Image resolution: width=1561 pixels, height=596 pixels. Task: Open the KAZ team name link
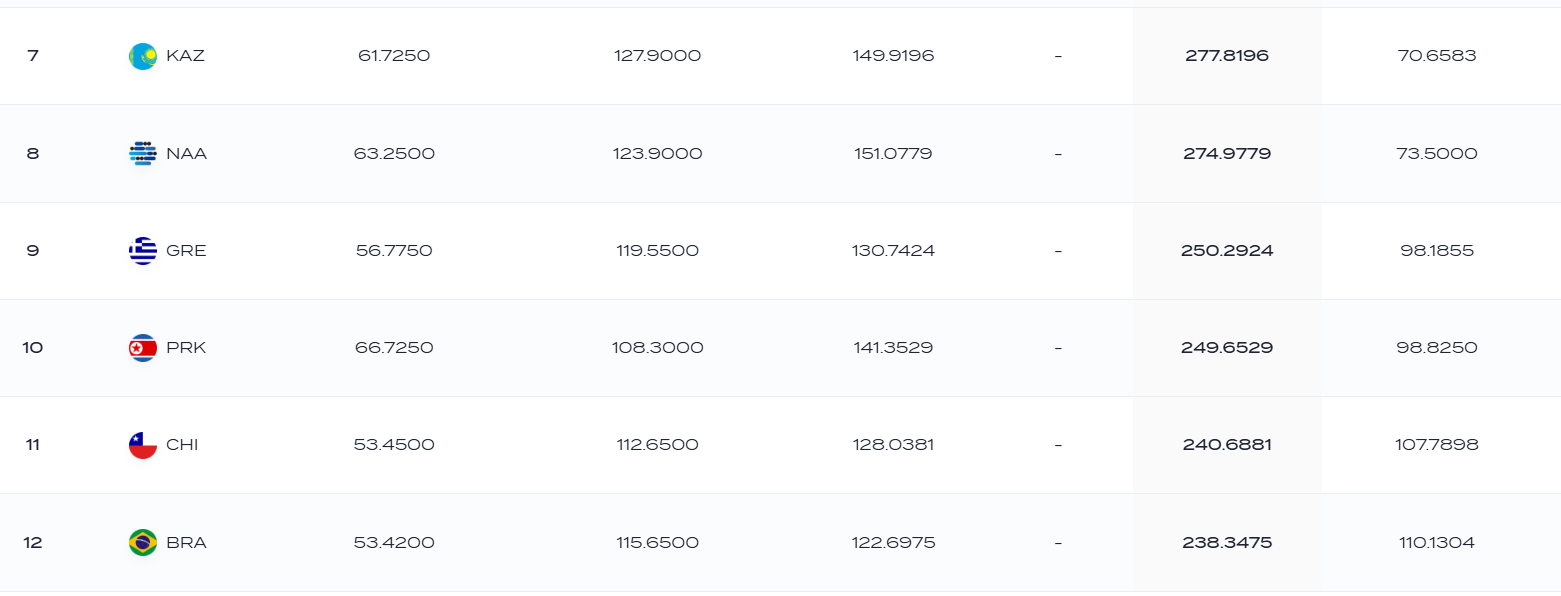[x=186, y=56]
